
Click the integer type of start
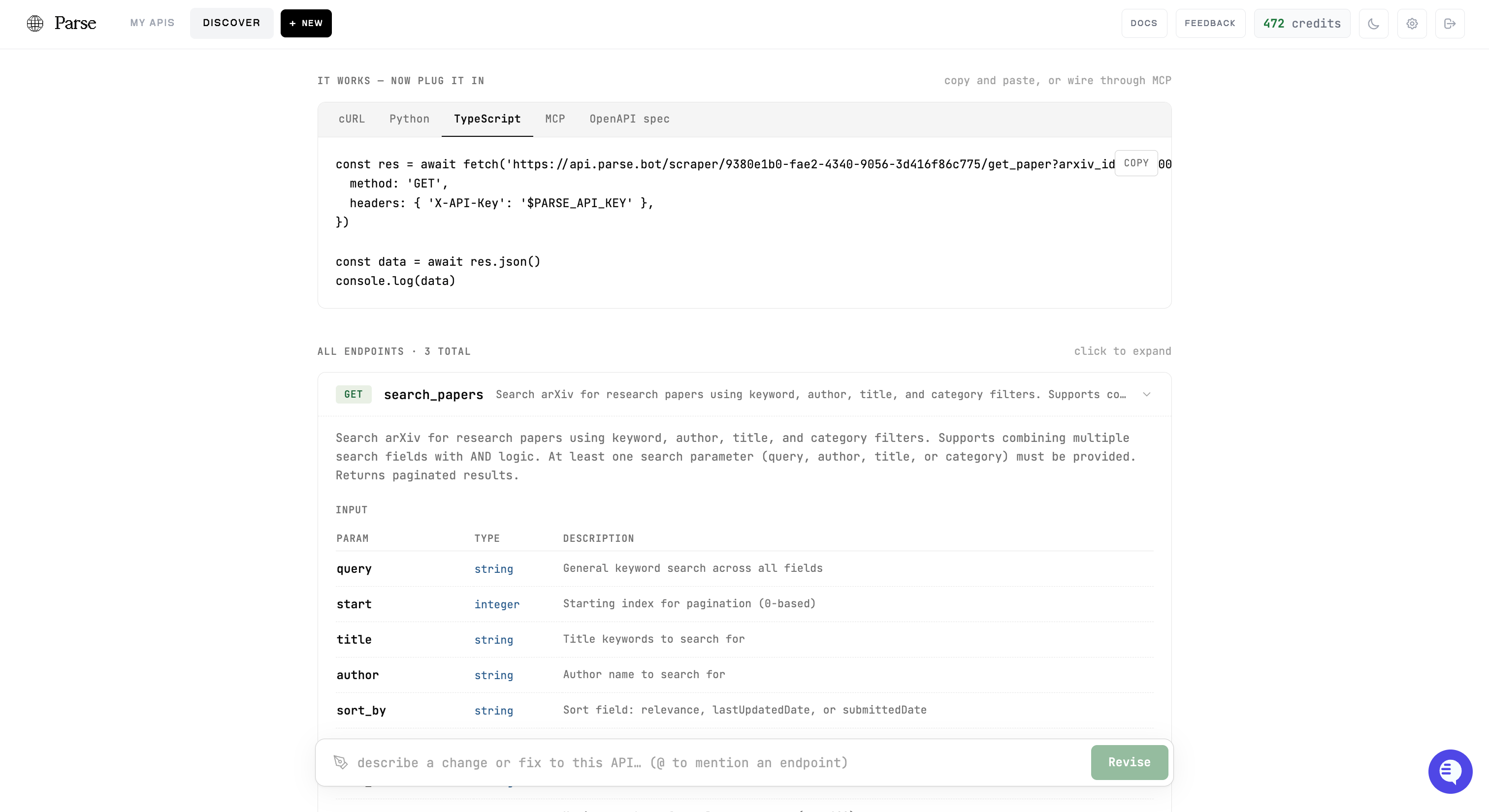point(496,604)
